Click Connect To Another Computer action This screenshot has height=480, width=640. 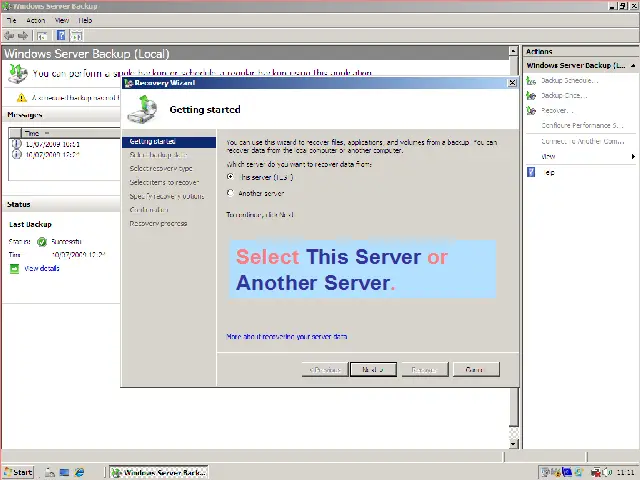click(x=582, y=141)
